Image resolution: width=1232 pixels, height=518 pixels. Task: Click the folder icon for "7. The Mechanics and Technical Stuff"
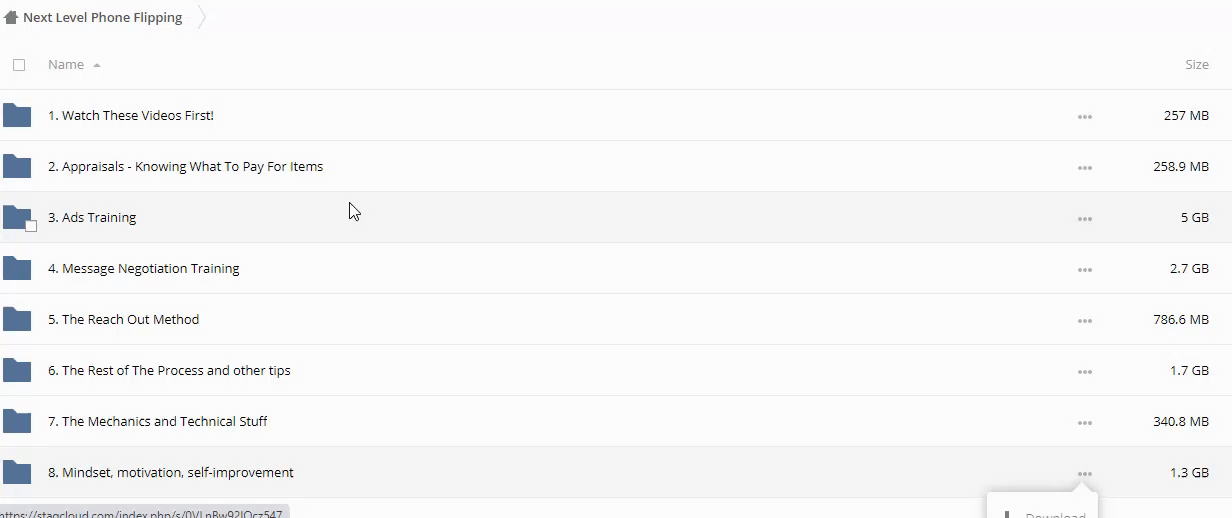click(17, 422)
